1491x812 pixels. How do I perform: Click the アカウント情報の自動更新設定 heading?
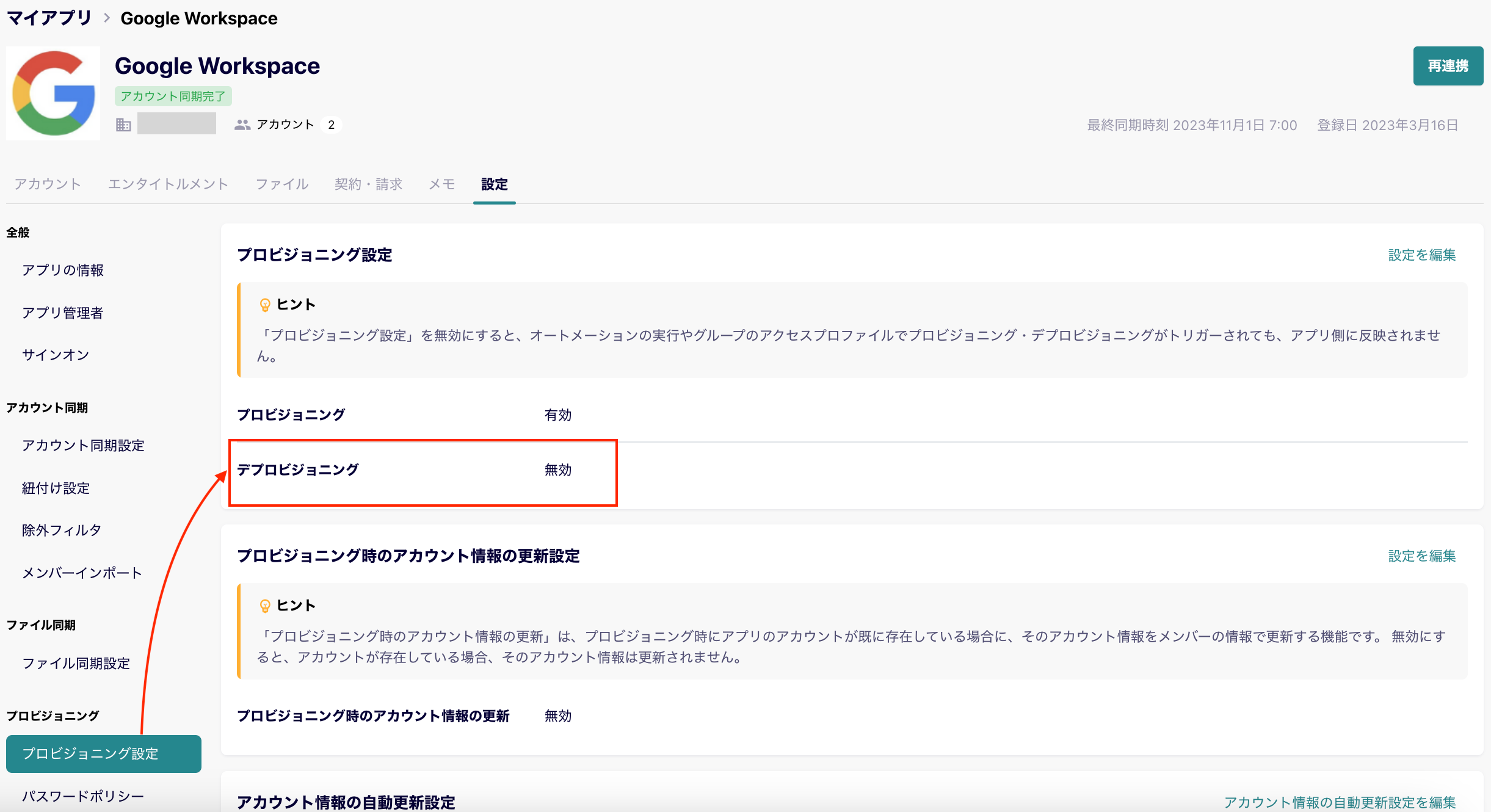(x=346, y=802)
